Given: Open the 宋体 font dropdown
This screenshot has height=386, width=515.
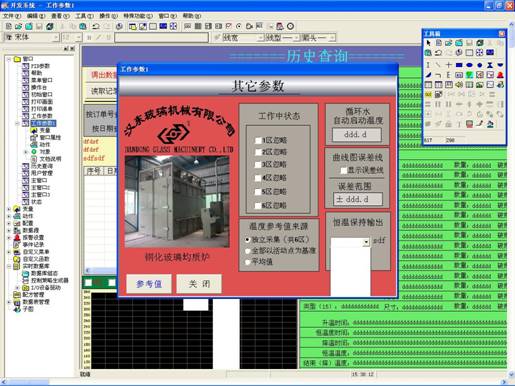Looking at the screenshot, I should (x=56, y=37).
